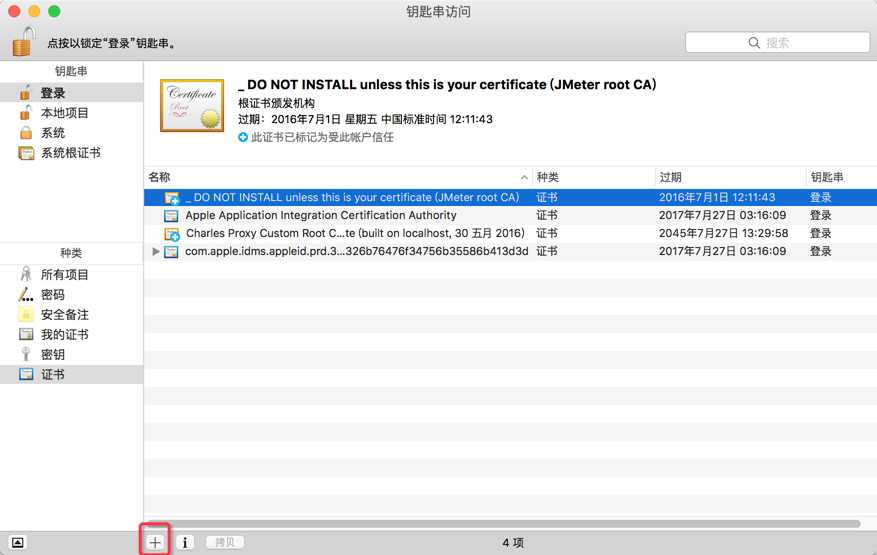The height and width of the screenshot is (555, 877).
Task: Select the JMeter root CA certificate row
Action: tap(510, 197)
